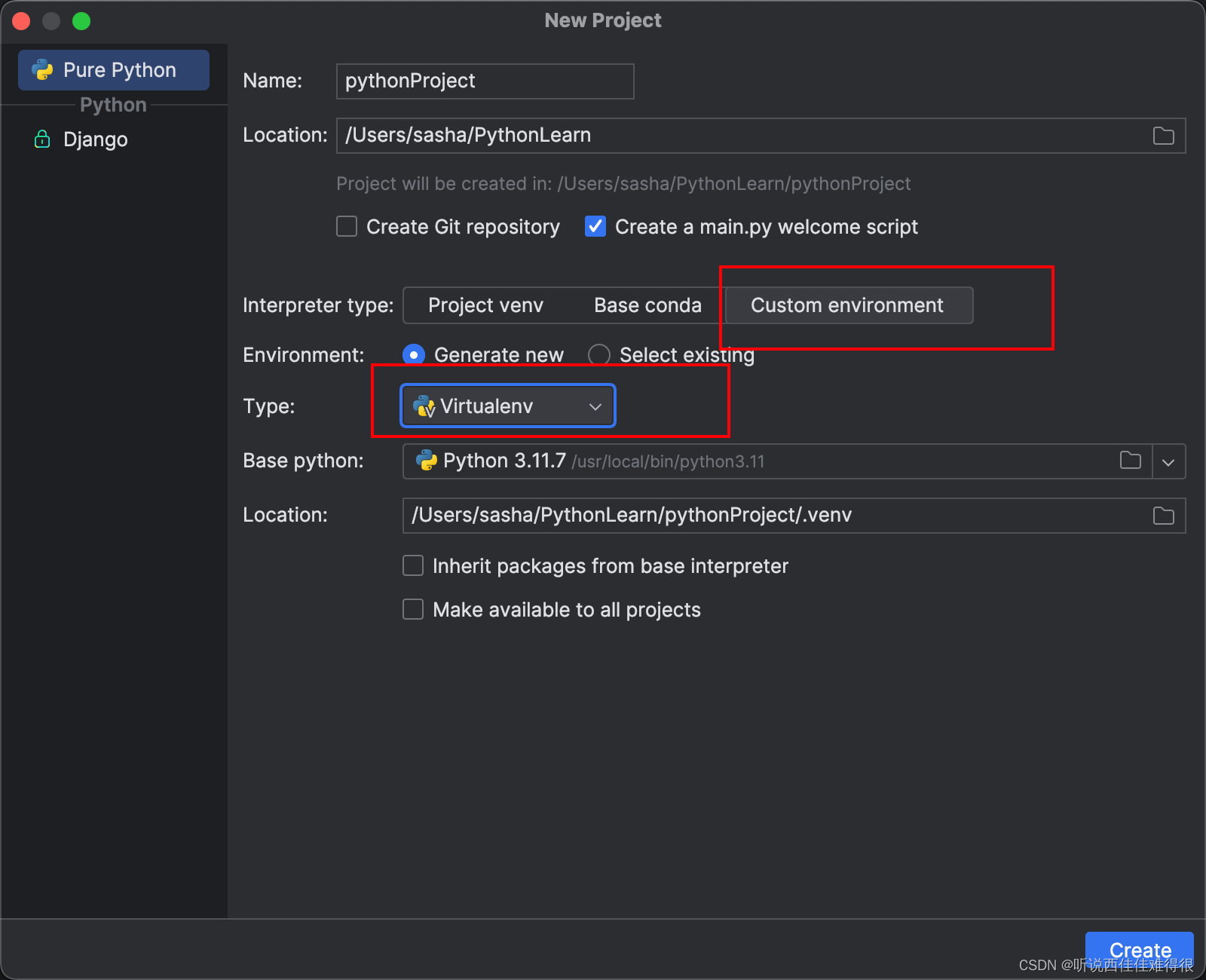Click the /Users/sasha/PythonLearn location field
Image resolution: width=1206 pixels, height=980 pixels.
tap(761, 136)
